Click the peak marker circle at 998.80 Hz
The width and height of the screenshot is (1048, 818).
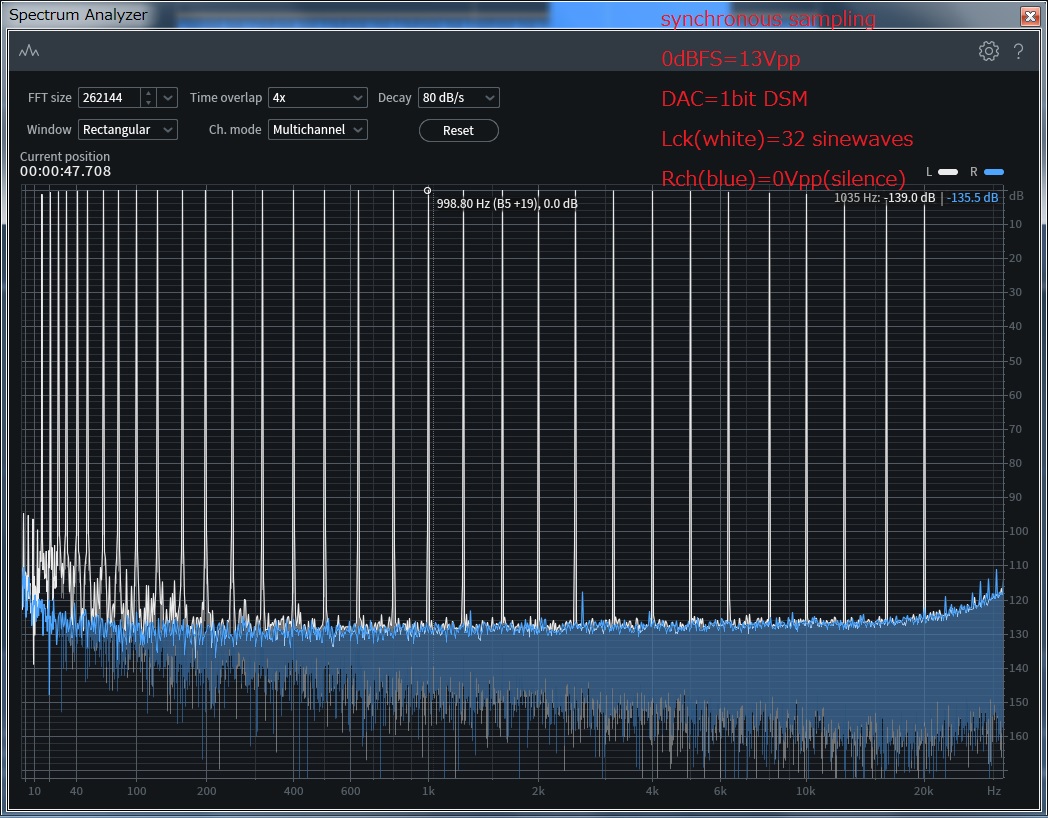[428, 190]
